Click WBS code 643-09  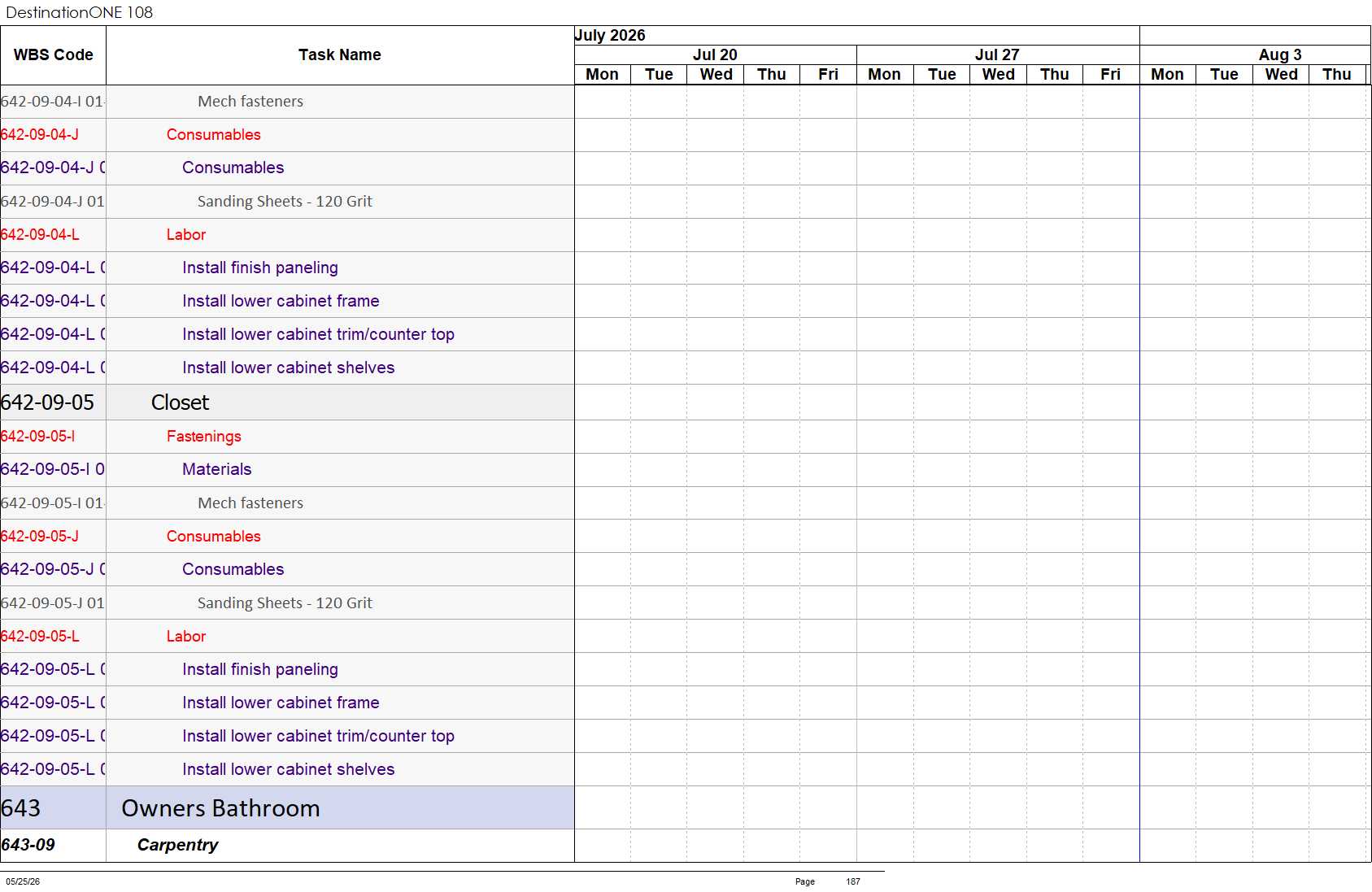28,846
